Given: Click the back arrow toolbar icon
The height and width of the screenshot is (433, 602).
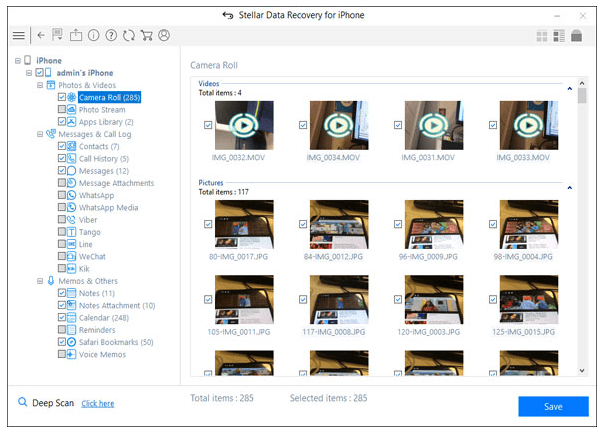Looking at the screenshot, I should pos(41,35).
